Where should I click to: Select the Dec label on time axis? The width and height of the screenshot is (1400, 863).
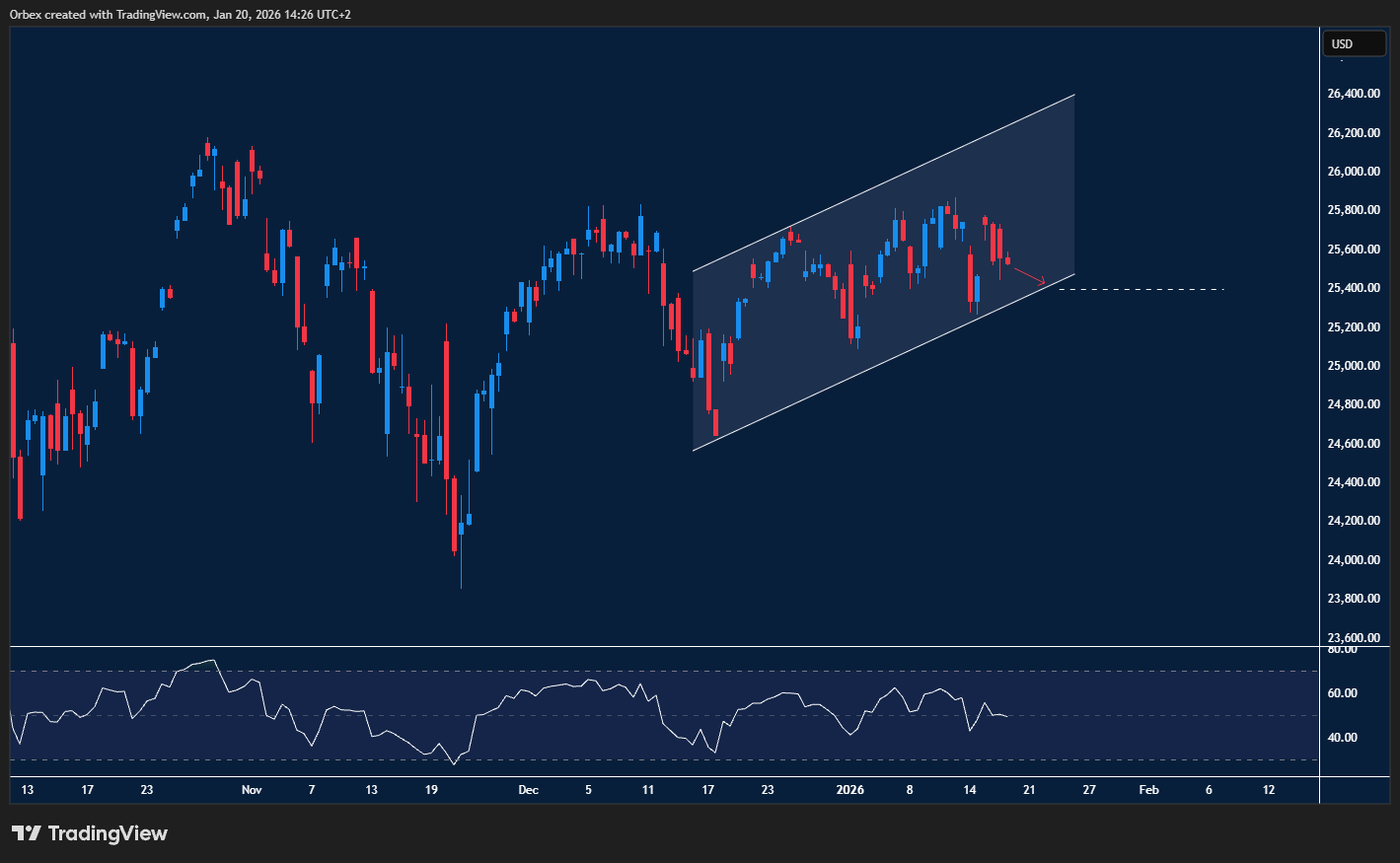[528, 790]
